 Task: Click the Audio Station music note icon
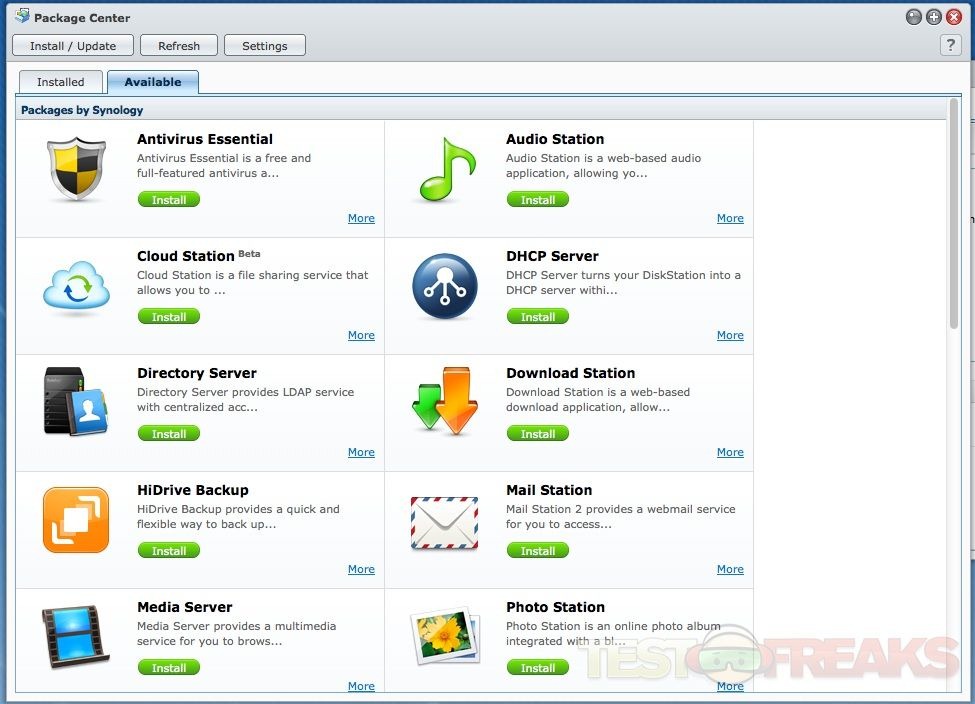pyautogui.click(x=445, y=171)
